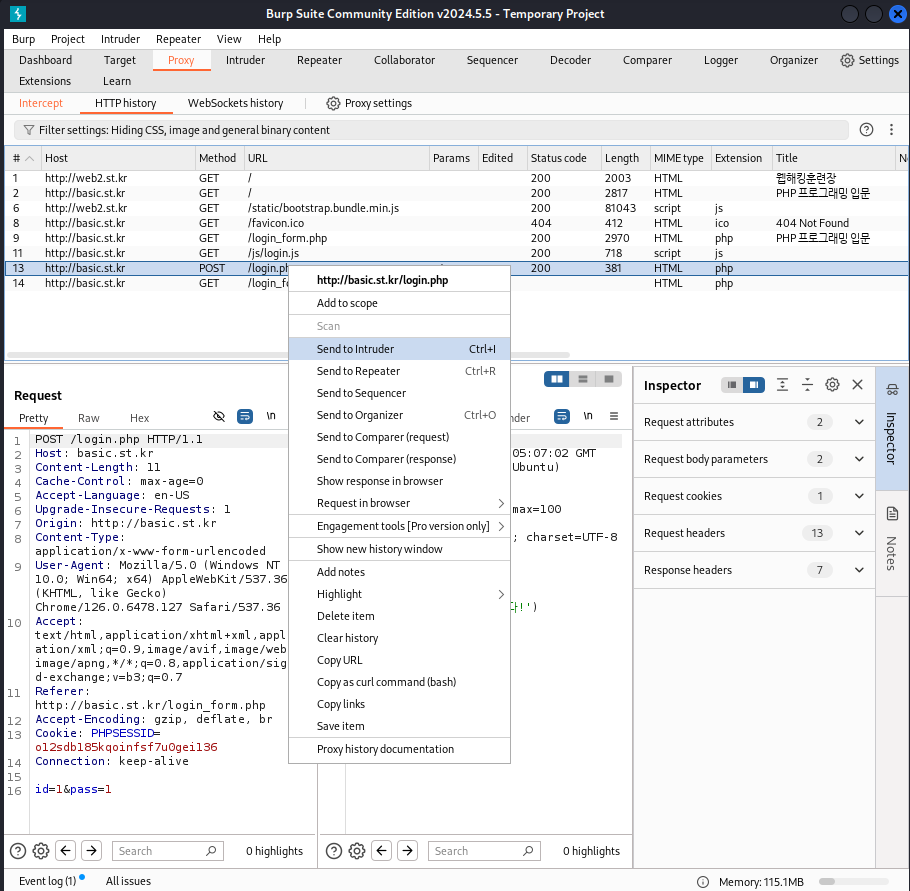Open help icon under the Response pane
This screenshot has height=891, width=910.
point(334,851)
